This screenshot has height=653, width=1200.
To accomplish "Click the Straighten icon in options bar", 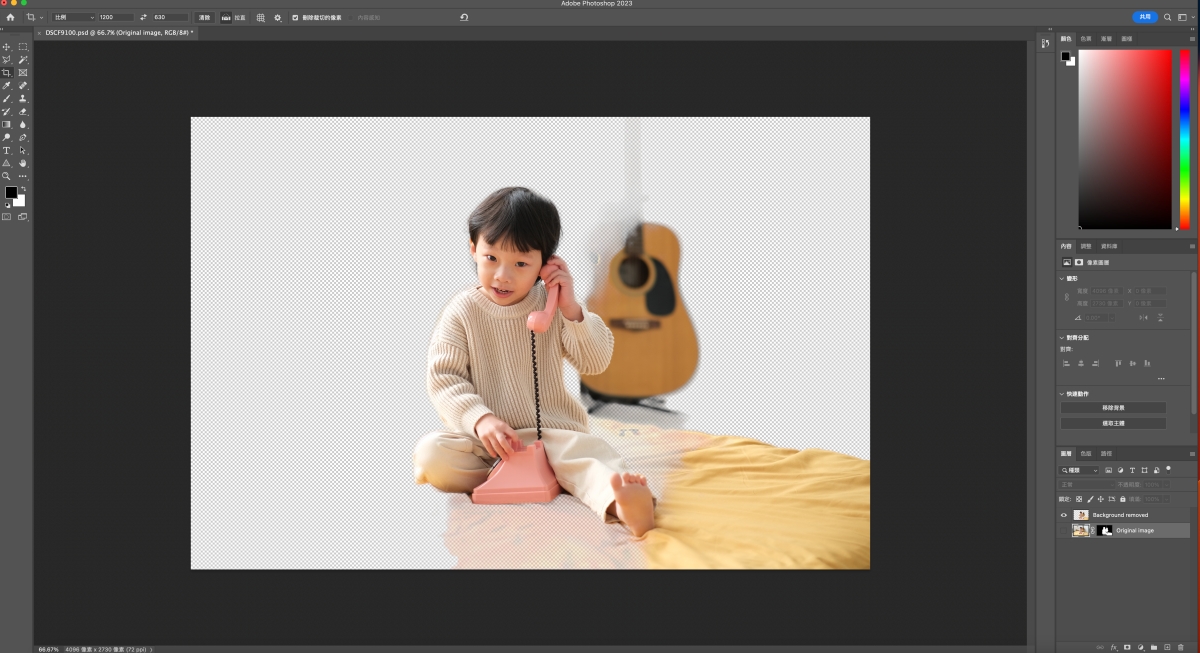I will (x=226, y=17).
